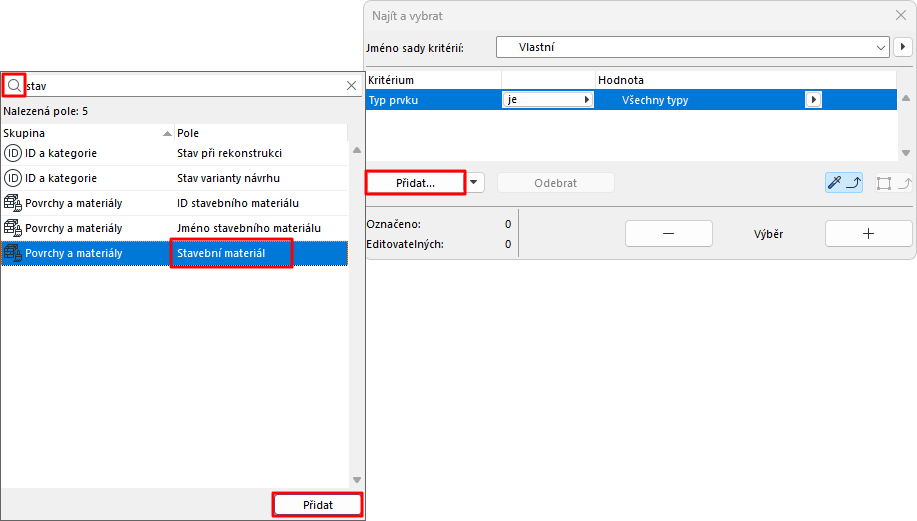Open criteria set options arrow button
Viewport: 917px width, 521px height.
click(x=903, y=47)
